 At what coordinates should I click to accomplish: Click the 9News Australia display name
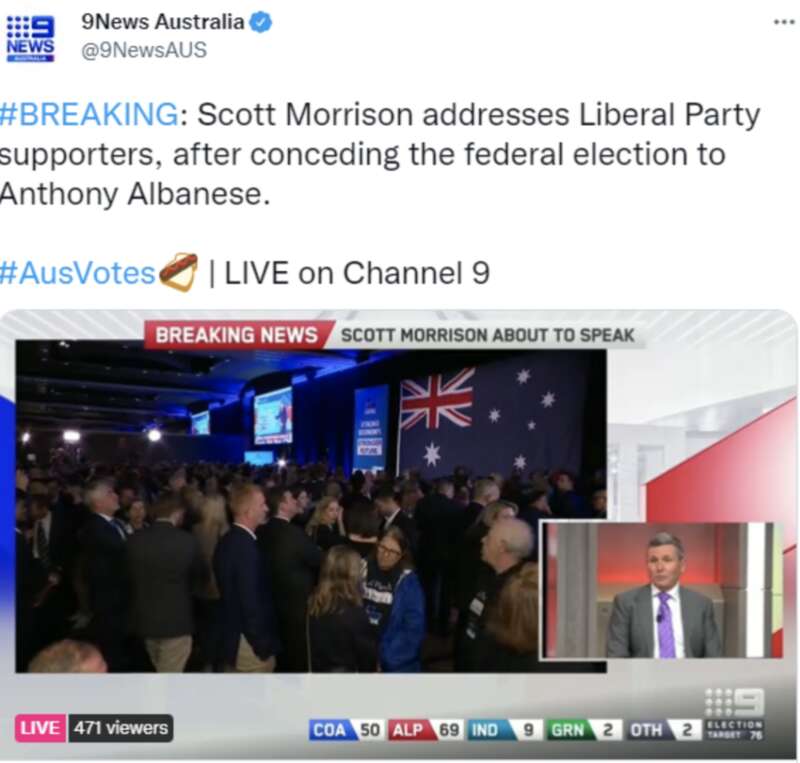(x=163, y=22)
